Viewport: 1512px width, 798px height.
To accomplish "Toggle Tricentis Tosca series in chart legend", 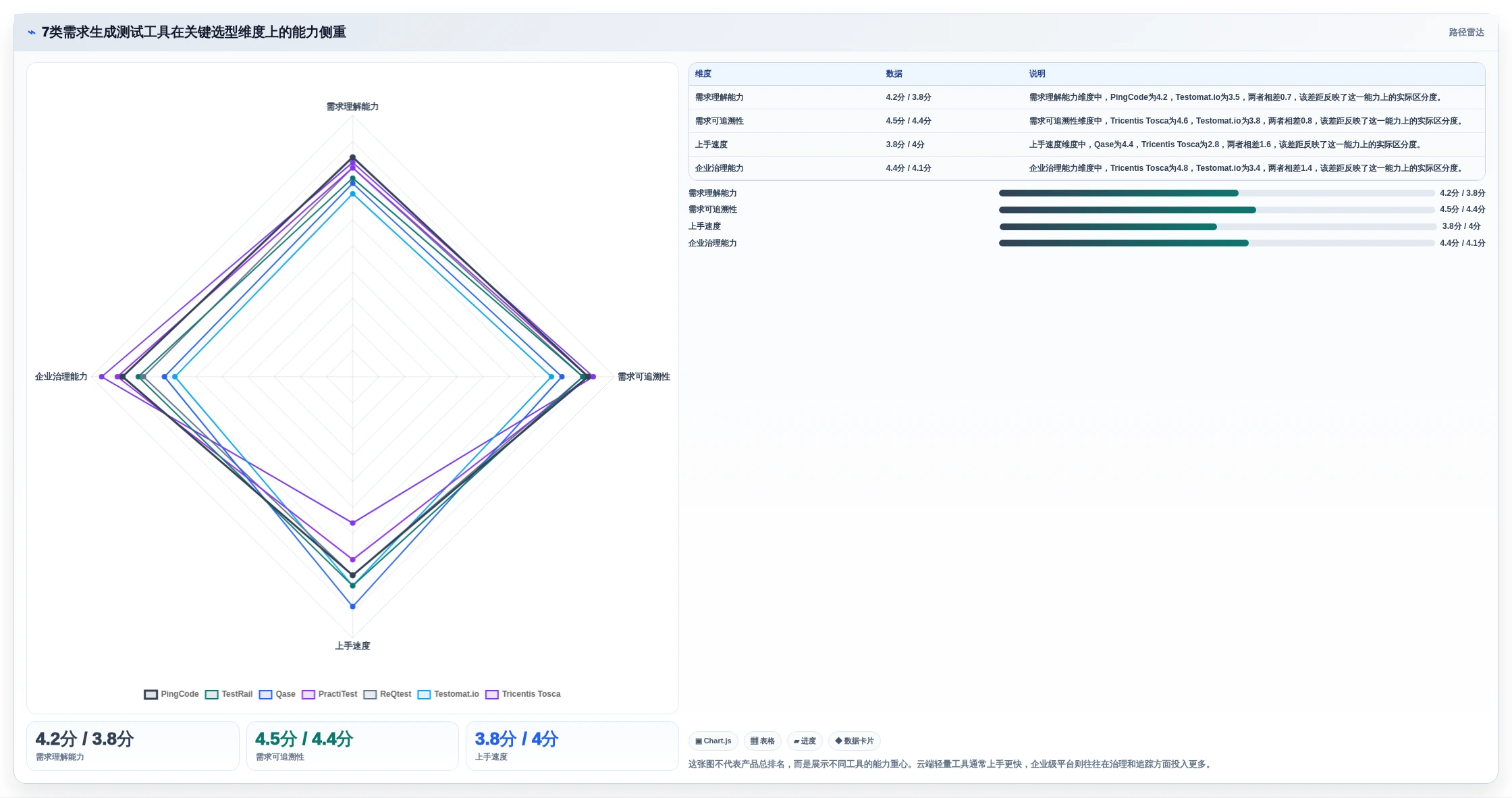I will 523,694.
